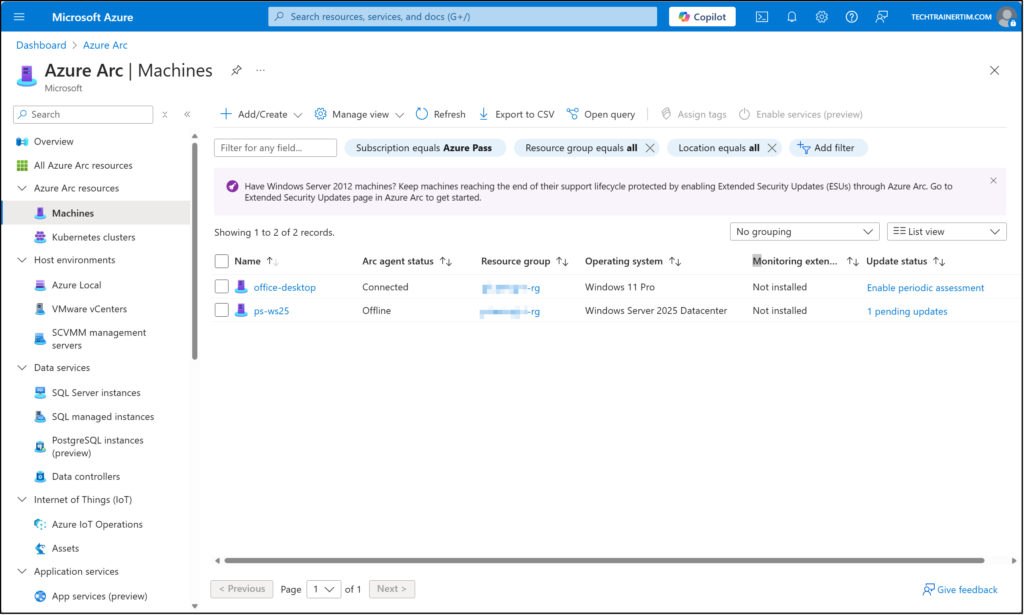Collapse the Application services section
The width and height of the screenshot is (1024, 615).
tap(22, 571)
